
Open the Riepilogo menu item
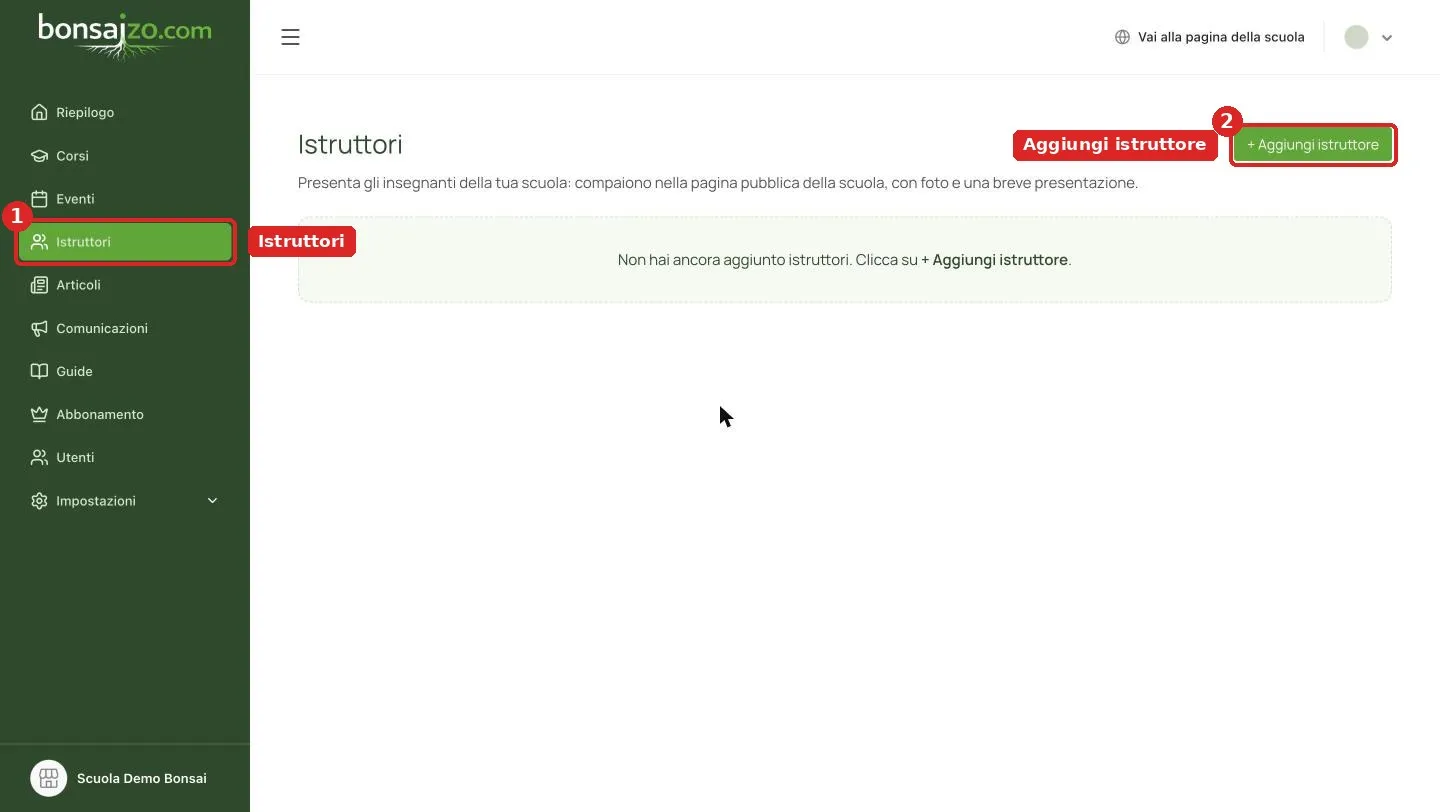tap(125, 112)
